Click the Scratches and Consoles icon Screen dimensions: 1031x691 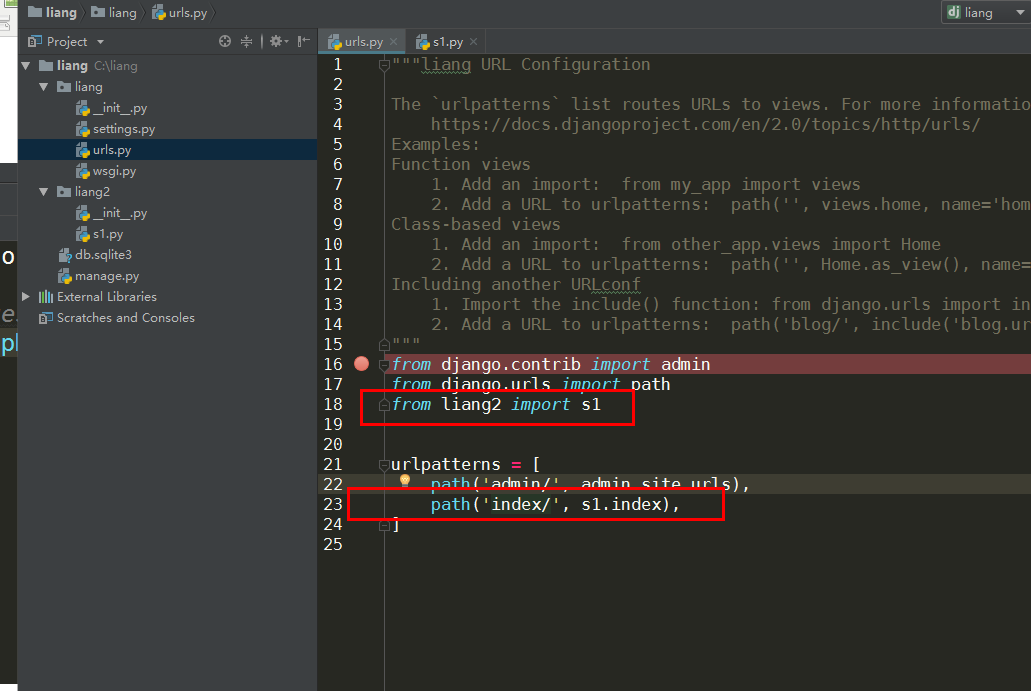(x=46, y=318)
